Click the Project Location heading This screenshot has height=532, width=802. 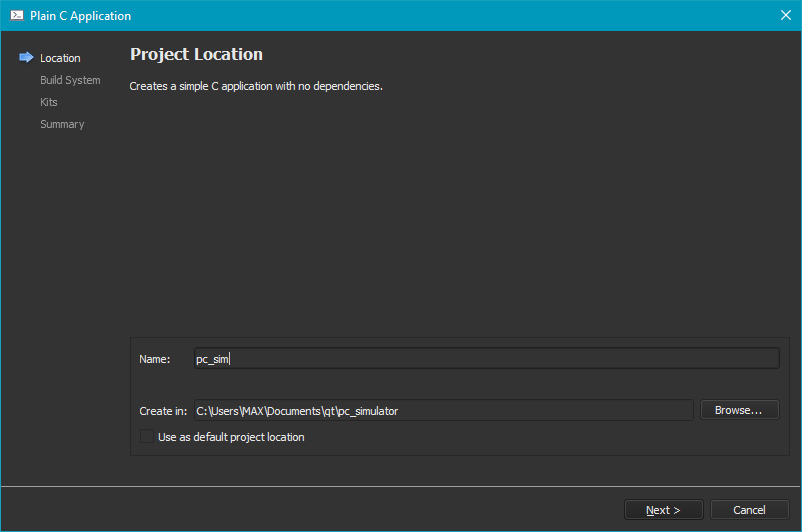(x=196, y=54)
